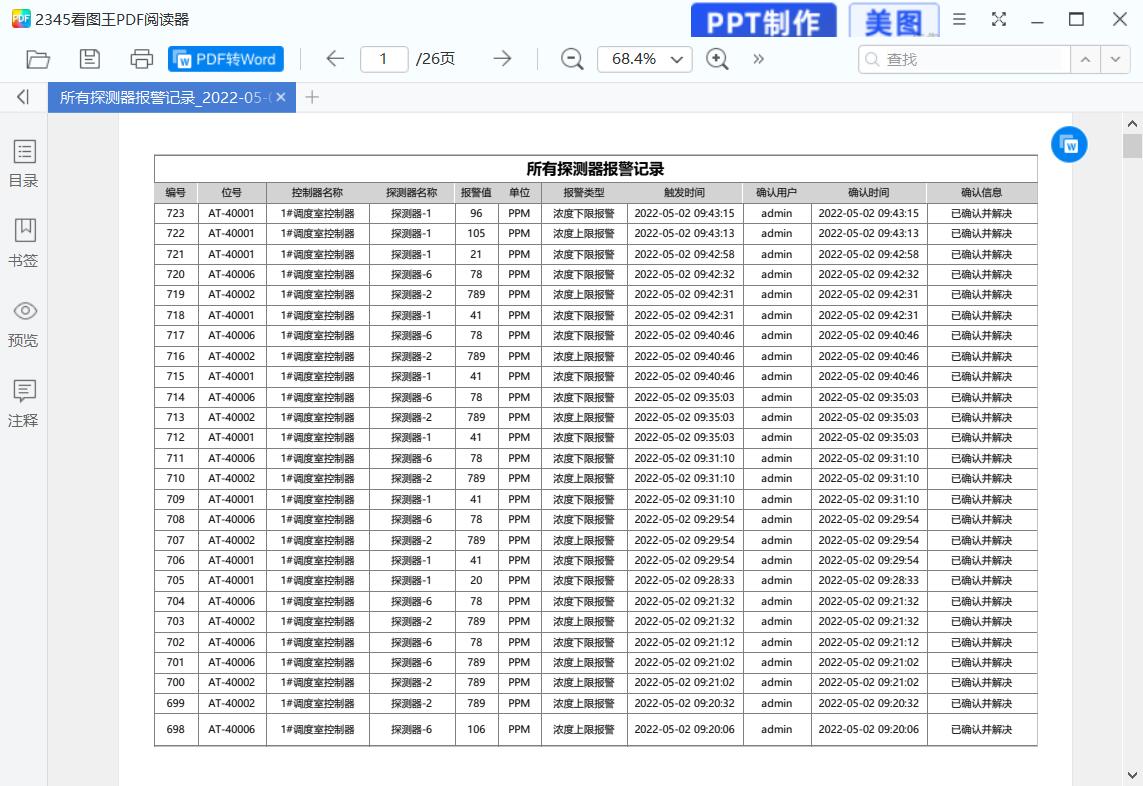
Task: Click the PPT制作 button
Action: (x=763, y=21)
